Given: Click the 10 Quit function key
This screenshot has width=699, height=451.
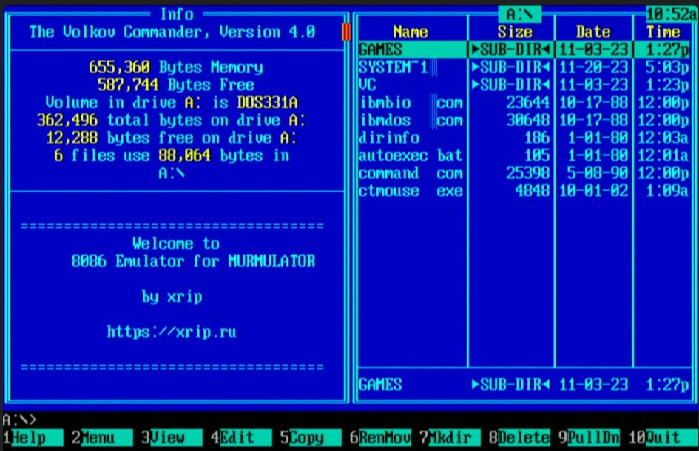Looking at the screenshot, I should pos(663,438).
